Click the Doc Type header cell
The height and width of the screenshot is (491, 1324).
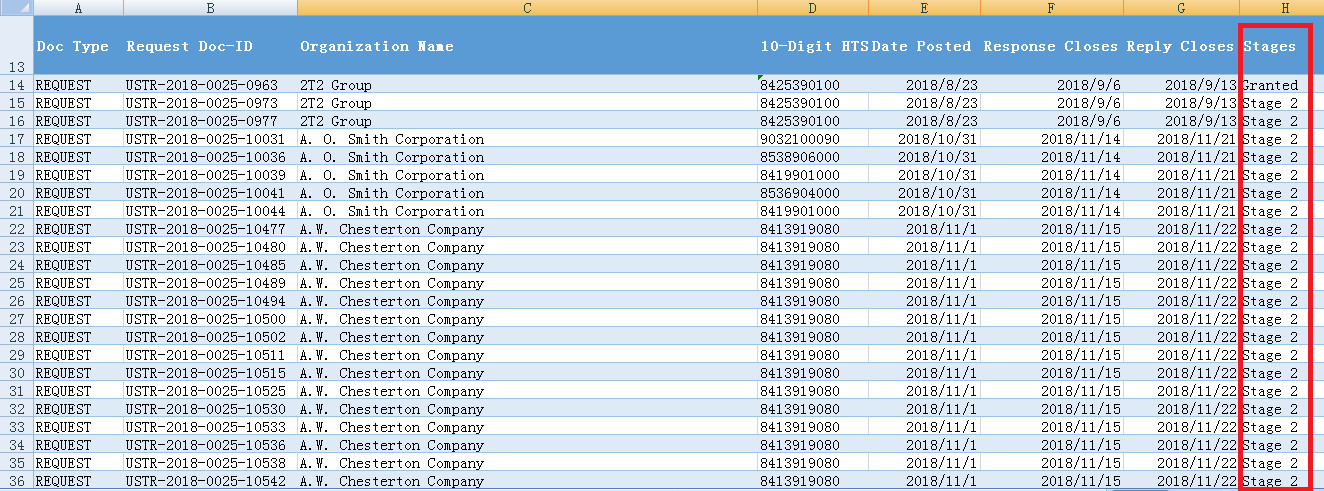(78, 46)
